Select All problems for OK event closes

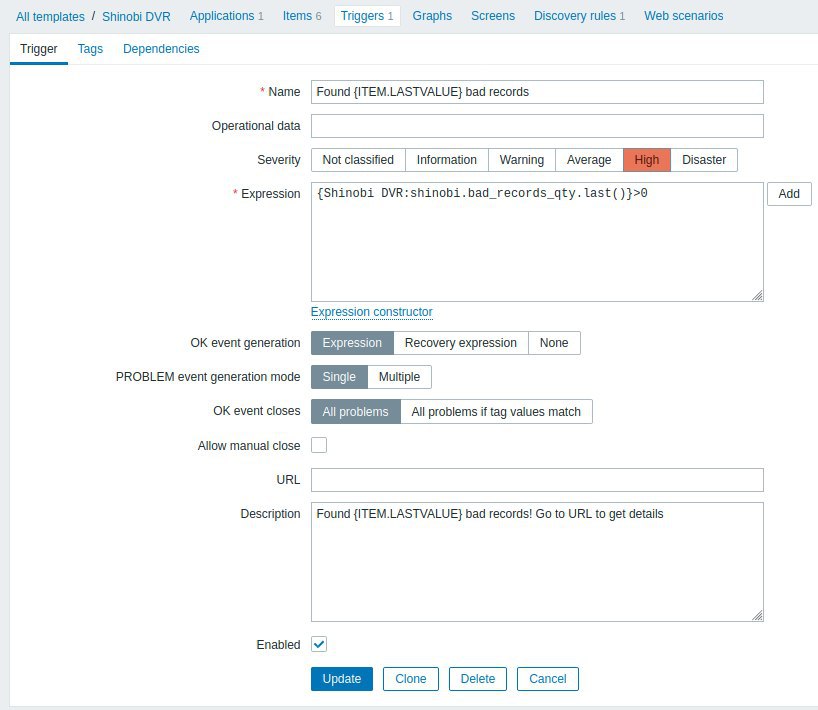click(x=355, y=412)
